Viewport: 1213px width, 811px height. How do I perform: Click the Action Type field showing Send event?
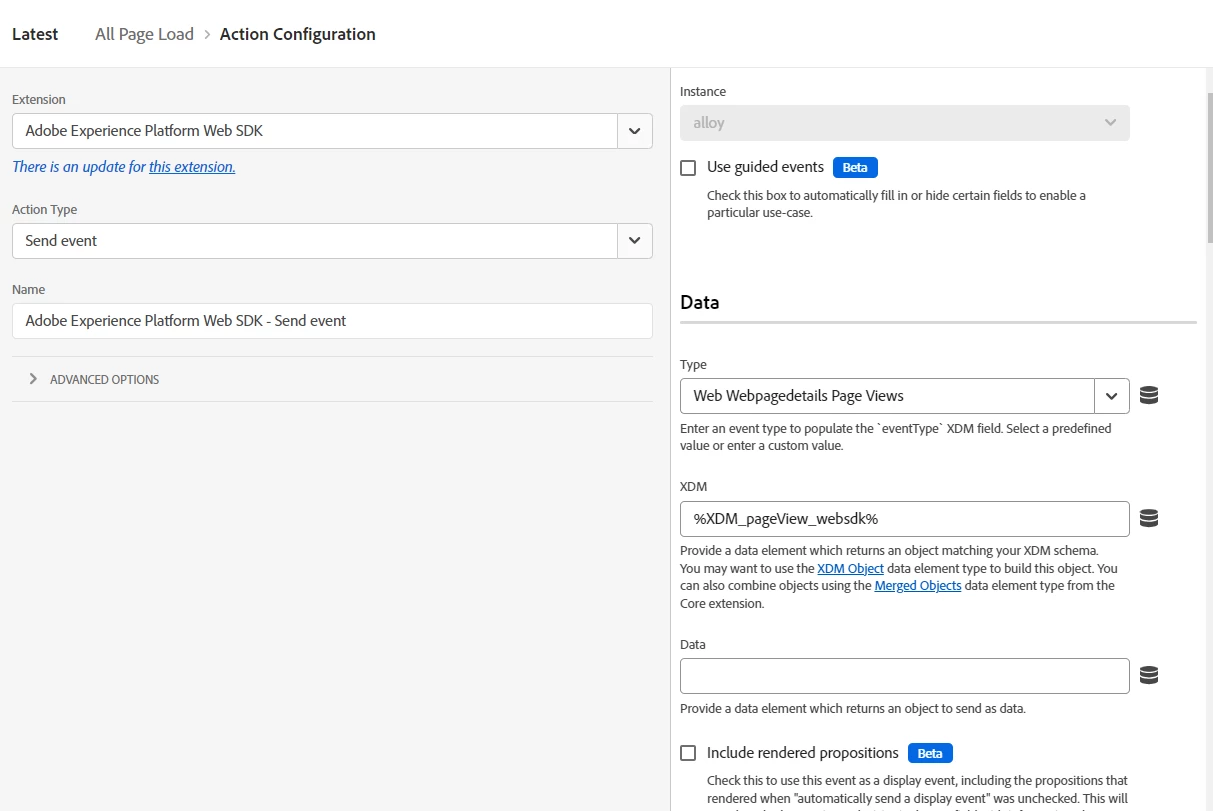point(315,241)
